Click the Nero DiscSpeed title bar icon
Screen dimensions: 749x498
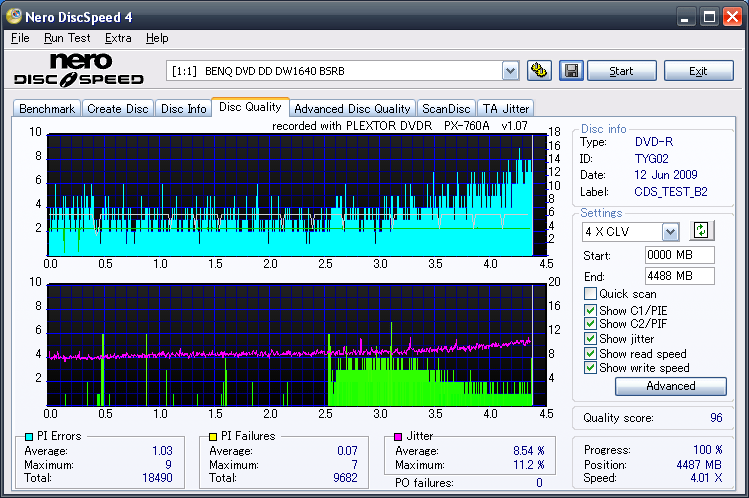13,17
